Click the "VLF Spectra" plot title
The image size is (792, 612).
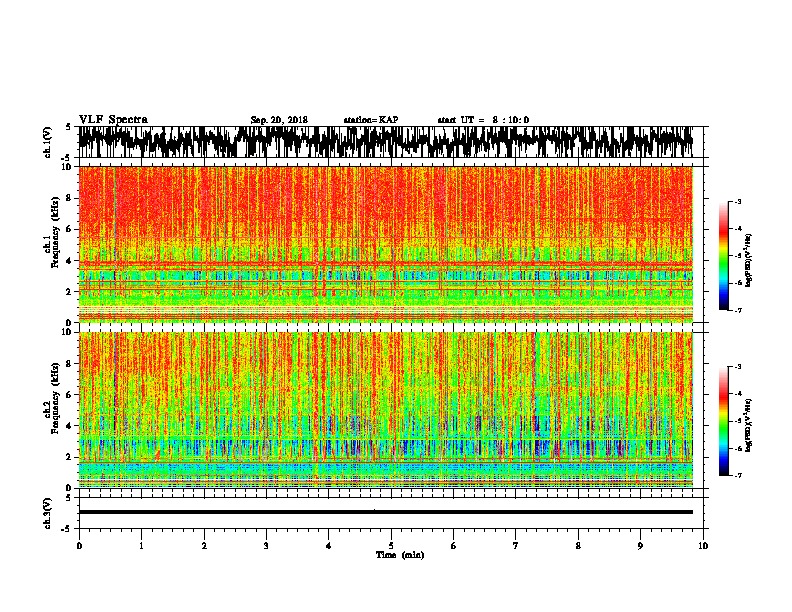pyautogui.click(x=113, y=120)
